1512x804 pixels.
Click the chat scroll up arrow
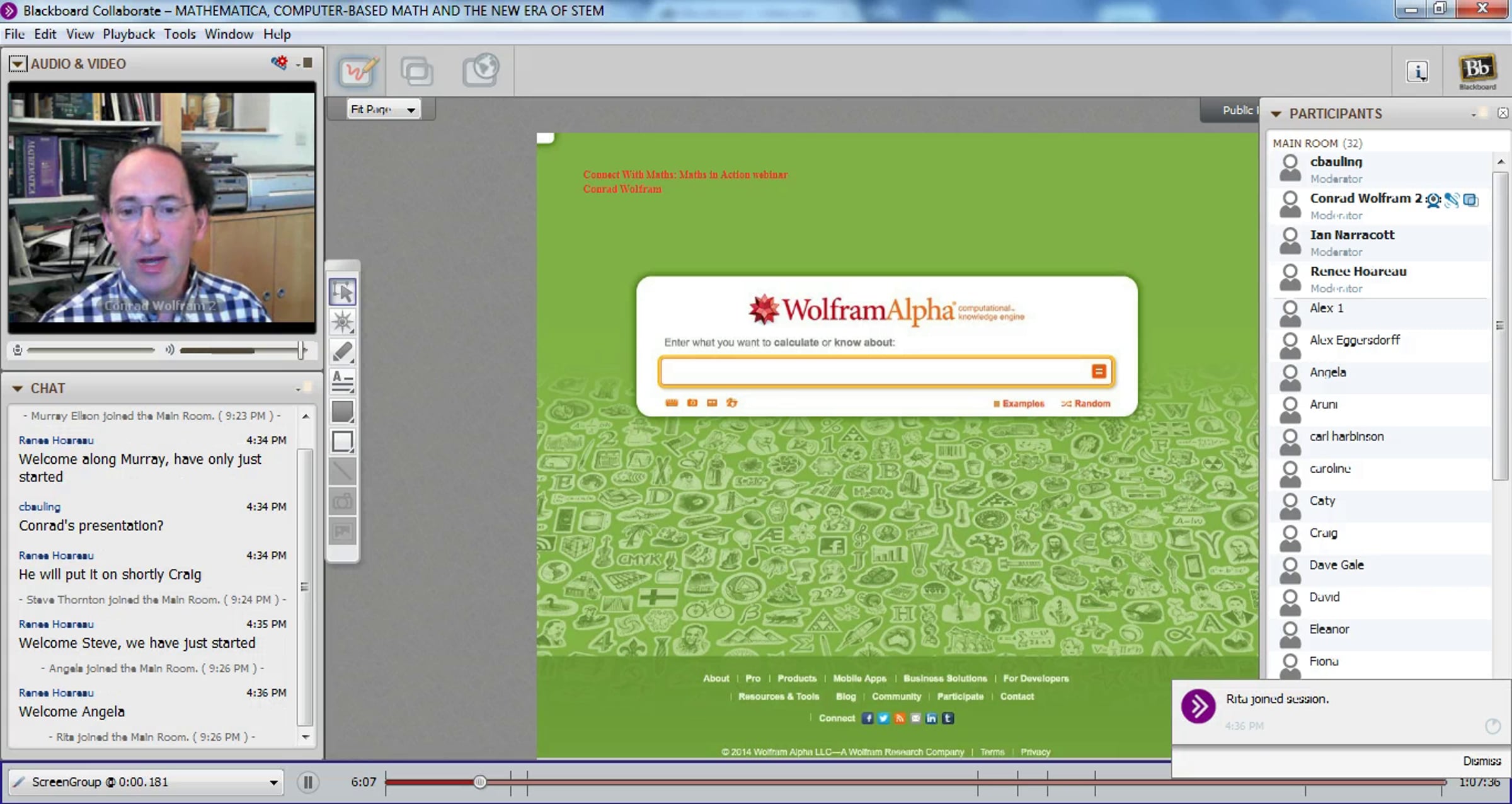tap(306, 416)
